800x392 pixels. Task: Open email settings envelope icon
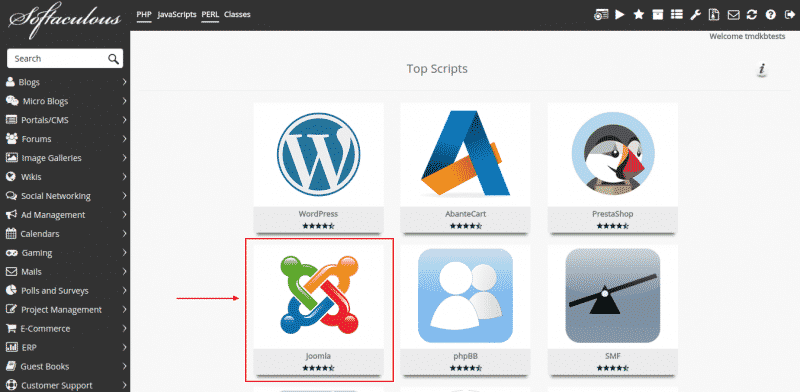coord(733,15)
